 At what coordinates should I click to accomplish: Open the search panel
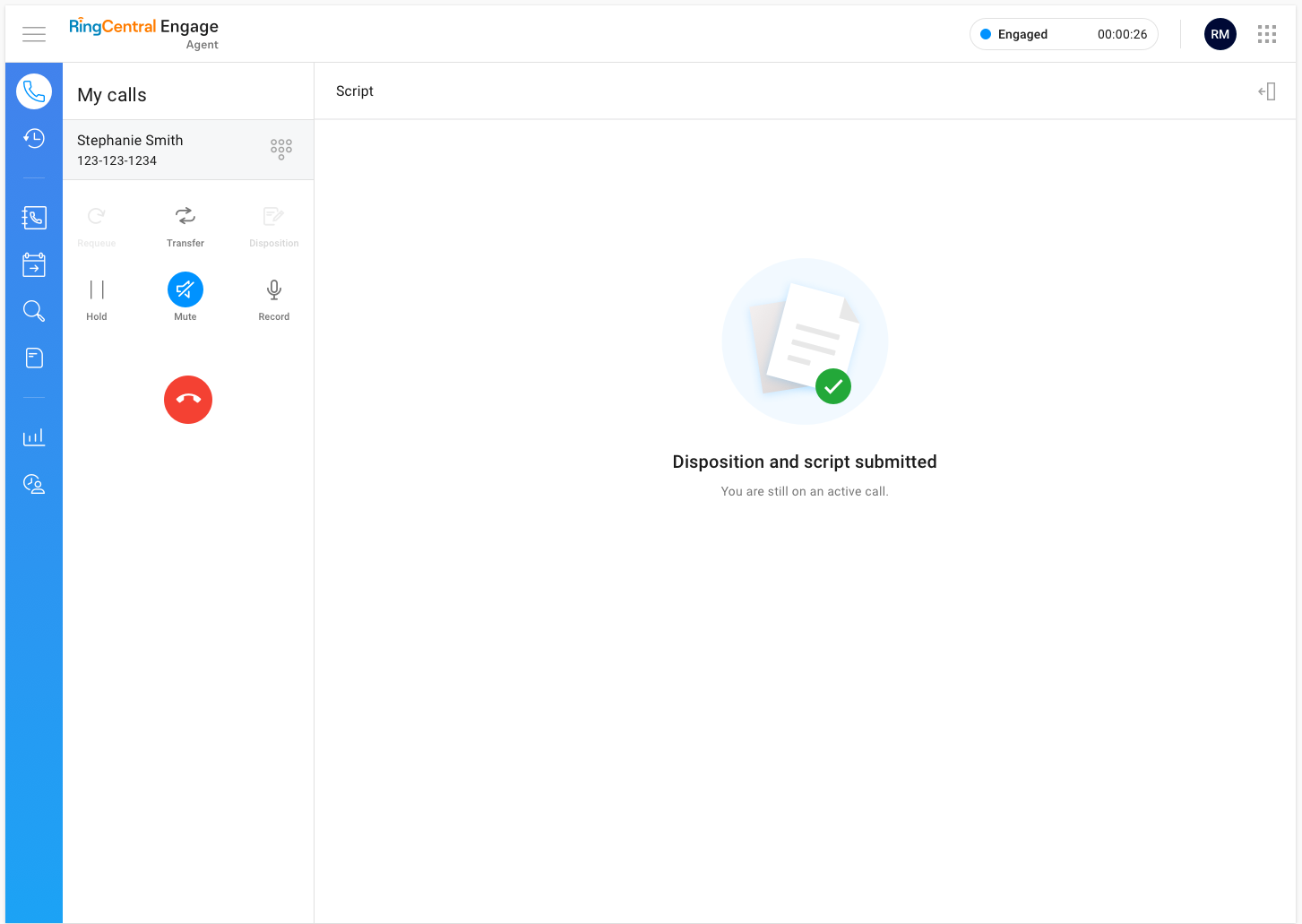click(x=33, y=310)
